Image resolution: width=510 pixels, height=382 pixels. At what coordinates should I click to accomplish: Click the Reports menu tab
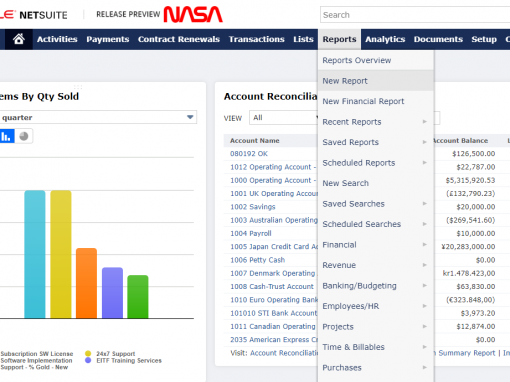click(339, 39)
